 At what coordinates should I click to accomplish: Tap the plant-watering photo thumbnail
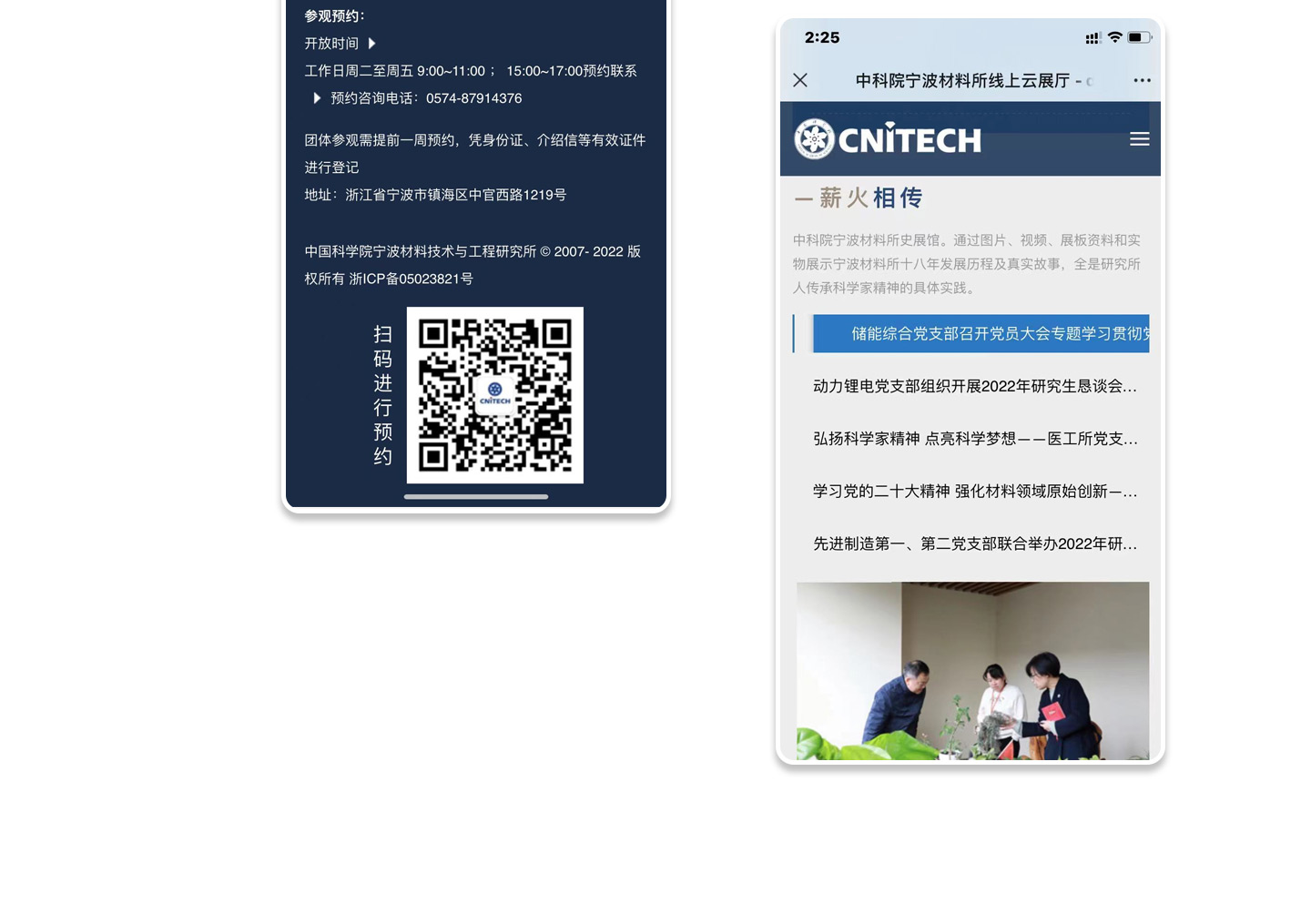coord(972,671)
